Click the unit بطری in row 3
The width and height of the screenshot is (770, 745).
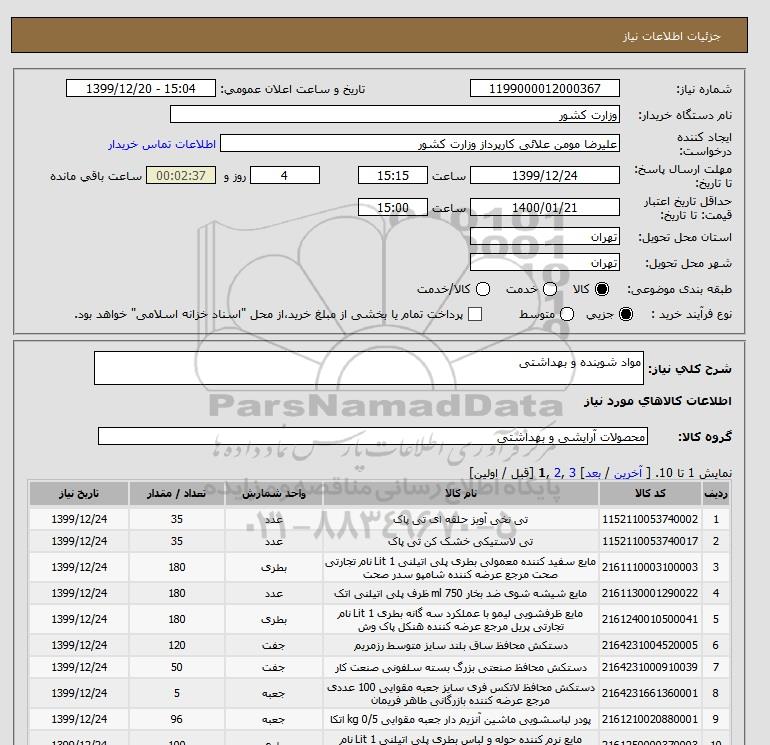pyautogui.click(x=274, y=567)
